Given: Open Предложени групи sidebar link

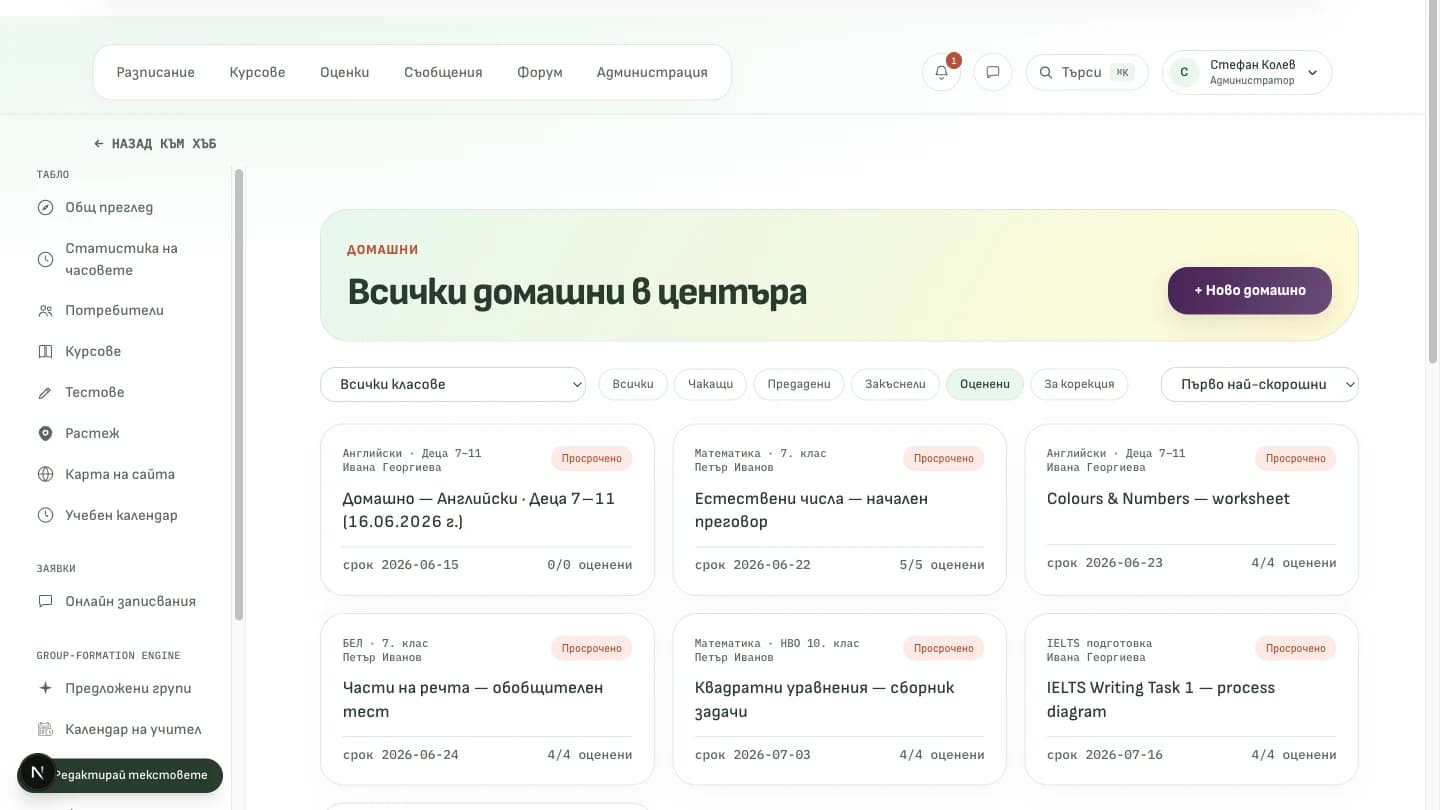Looking at the screenshot, I should pyautogui.click(x=128, y=688).
